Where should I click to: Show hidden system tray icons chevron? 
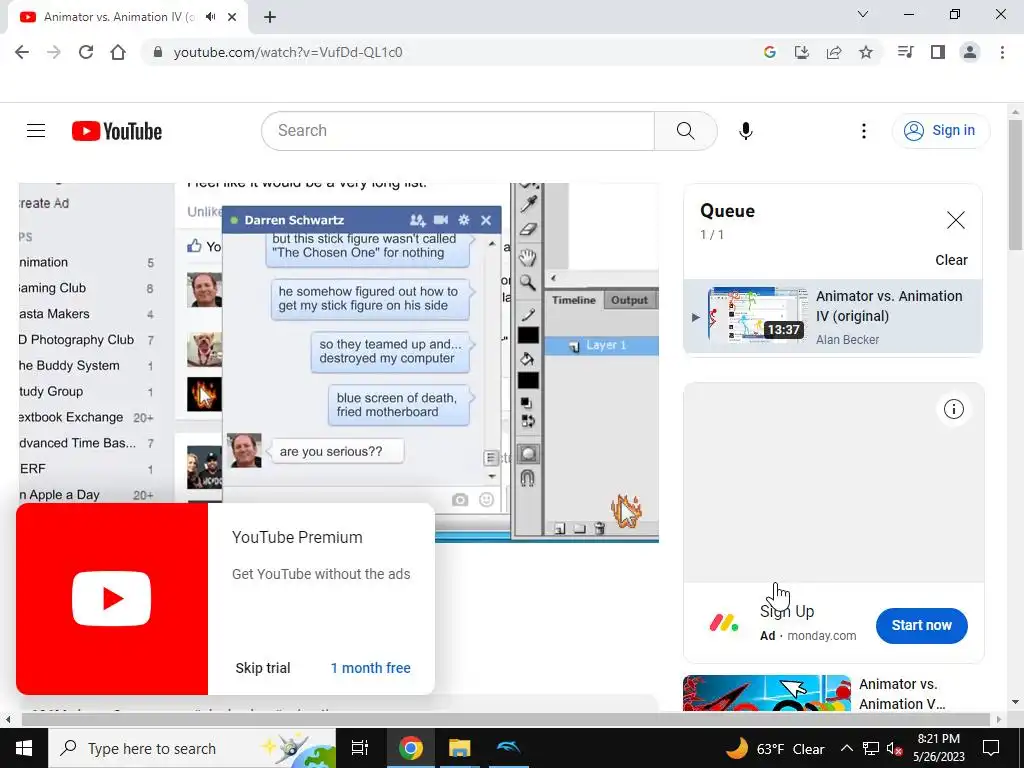pos(846,748)
